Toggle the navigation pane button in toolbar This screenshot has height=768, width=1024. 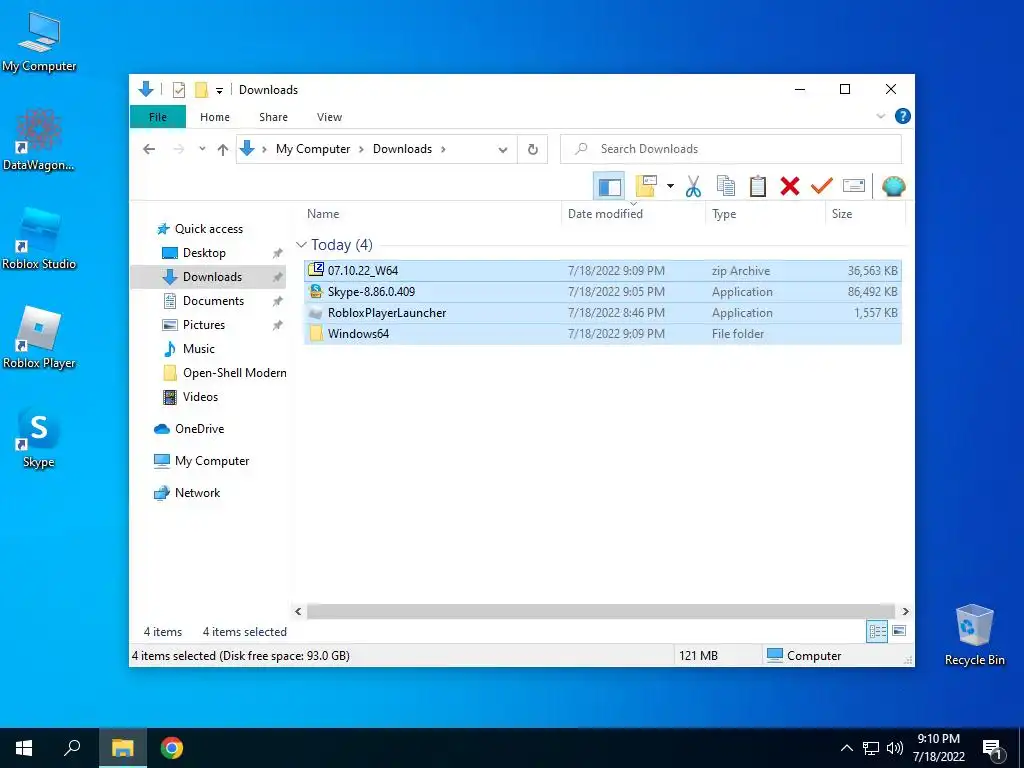coord(609,187)
